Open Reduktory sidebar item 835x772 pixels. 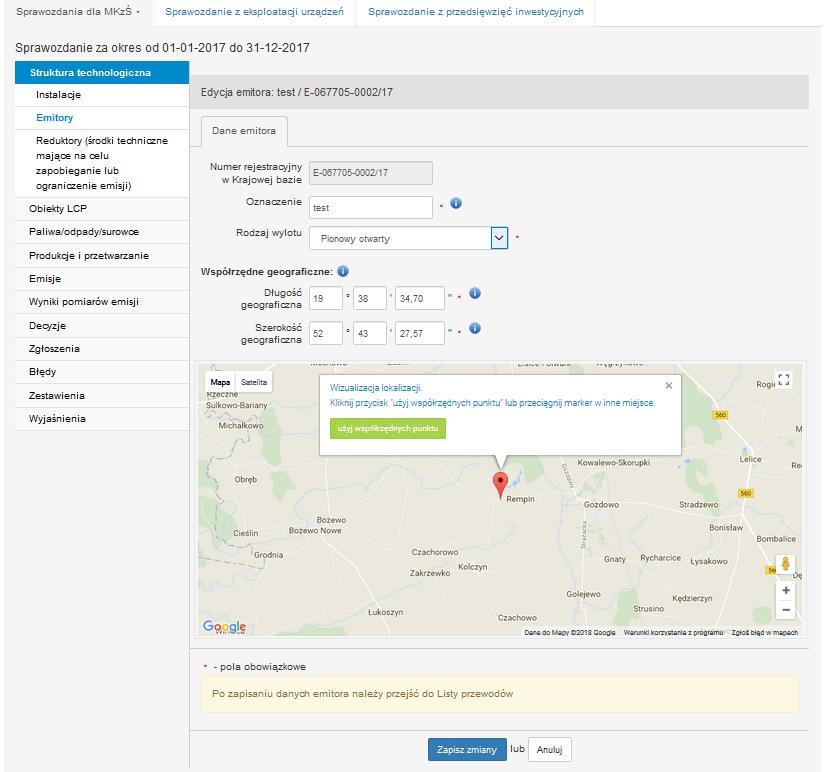click(x=102, y=163)
